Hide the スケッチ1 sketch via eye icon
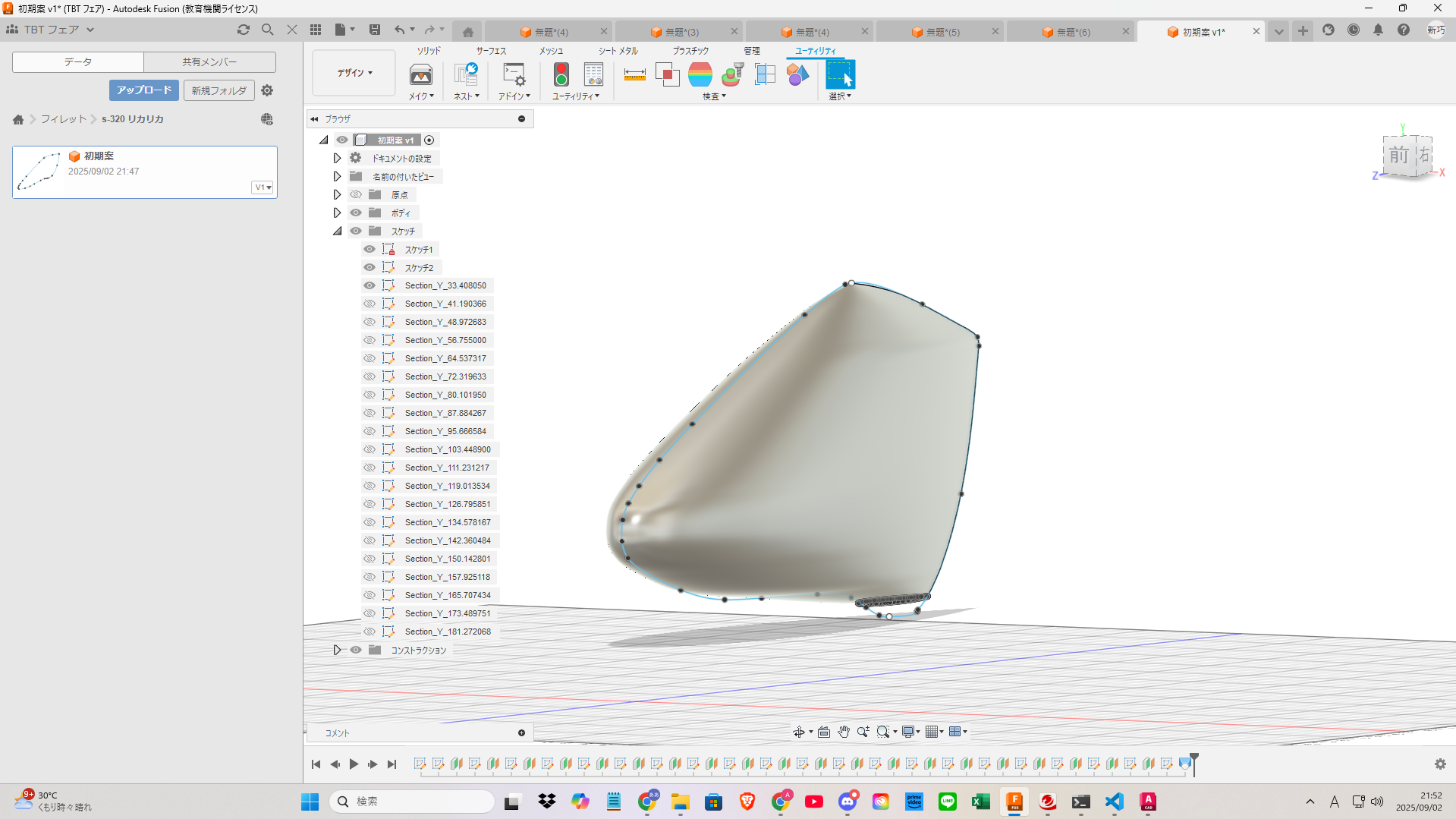The image size is (1456, 819). click(x=370, y=249)
